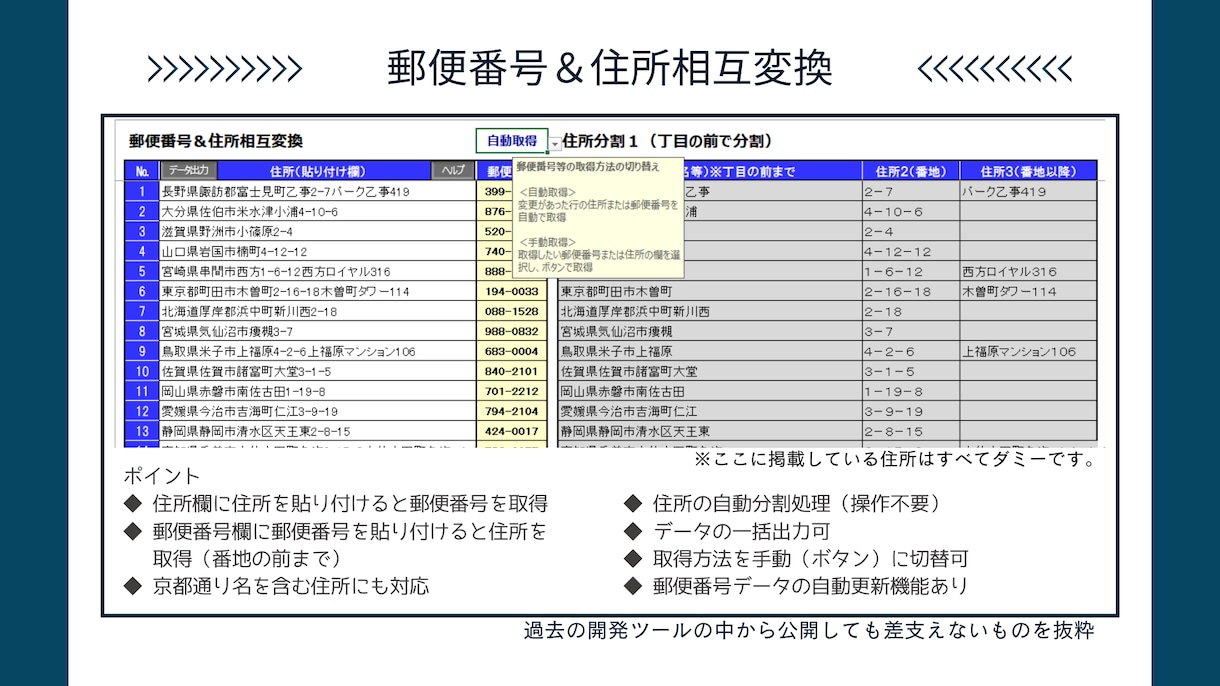Select the 自動取得 mode cell
This screenshot has height=686, width=1220.
click(x=512, y=141)
